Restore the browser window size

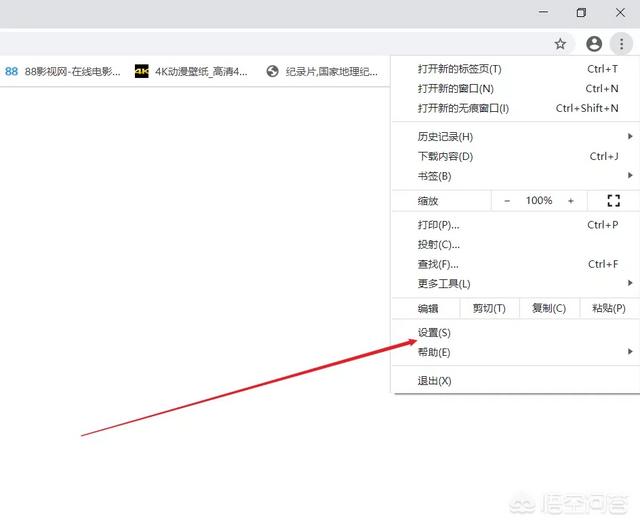[x=581, y=13]
